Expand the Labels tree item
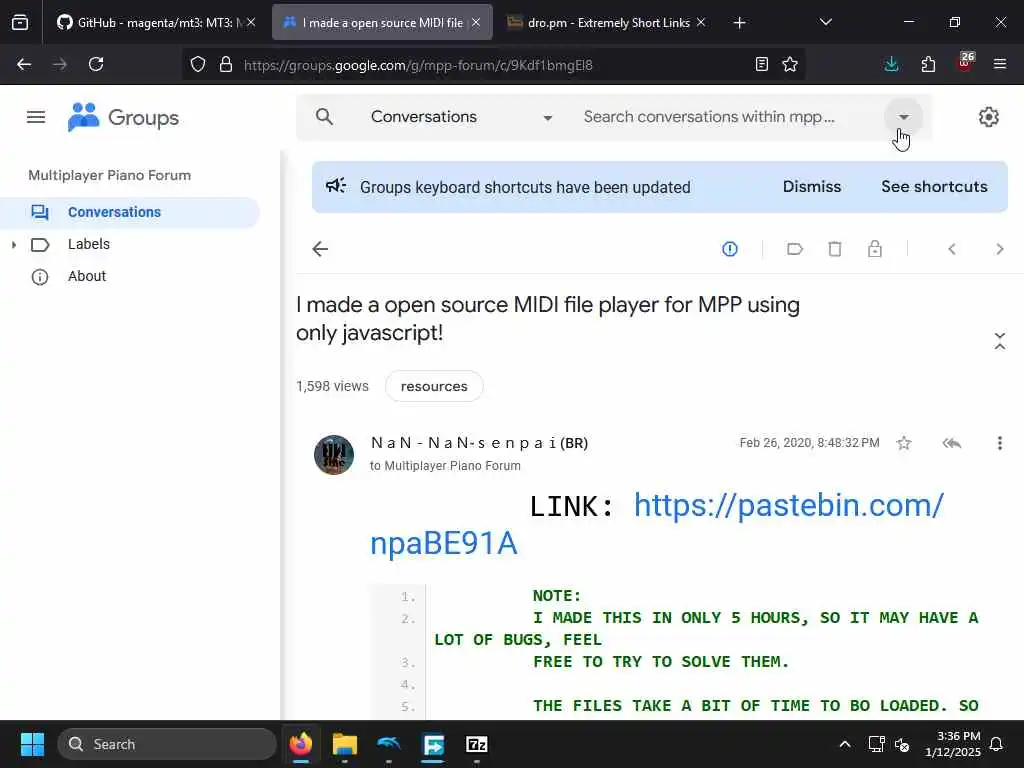Viewport: 1024px width, 768px height. [14, 245]
